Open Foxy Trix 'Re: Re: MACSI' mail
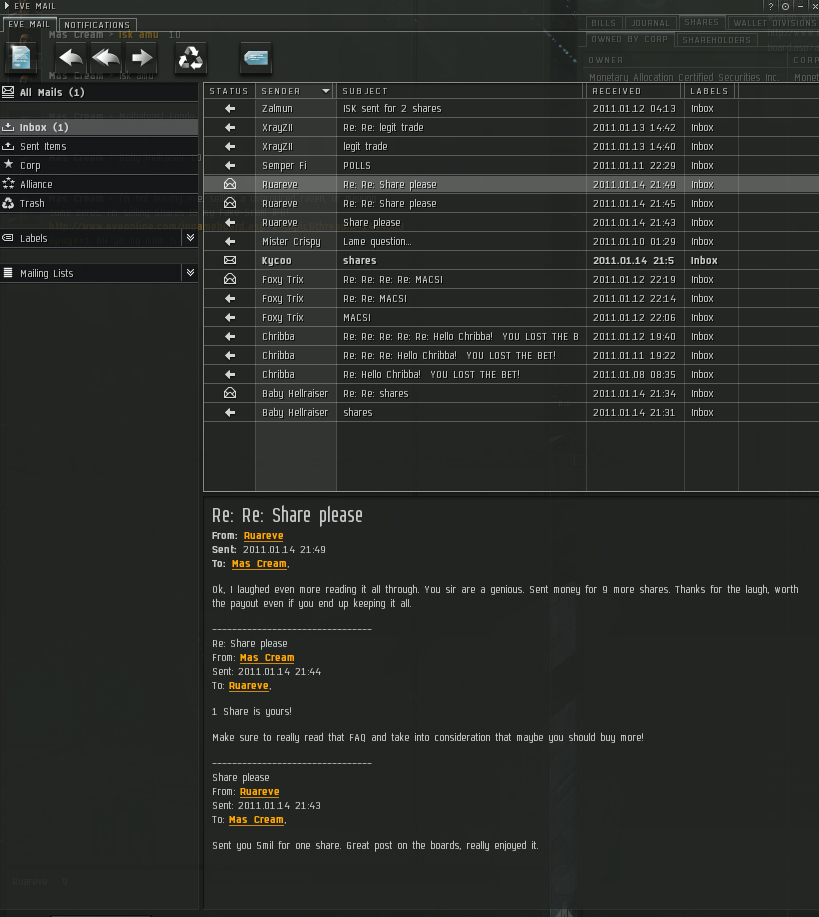Screen dimensions: 819x917 coord(511,299)
